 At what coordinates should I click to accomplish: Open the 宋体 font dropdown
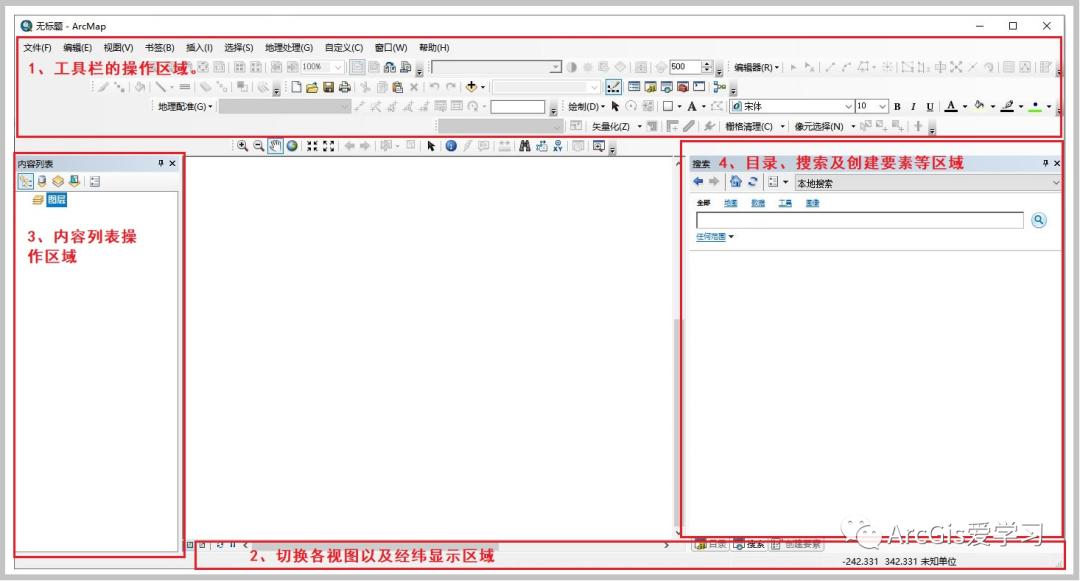(848, 105)
